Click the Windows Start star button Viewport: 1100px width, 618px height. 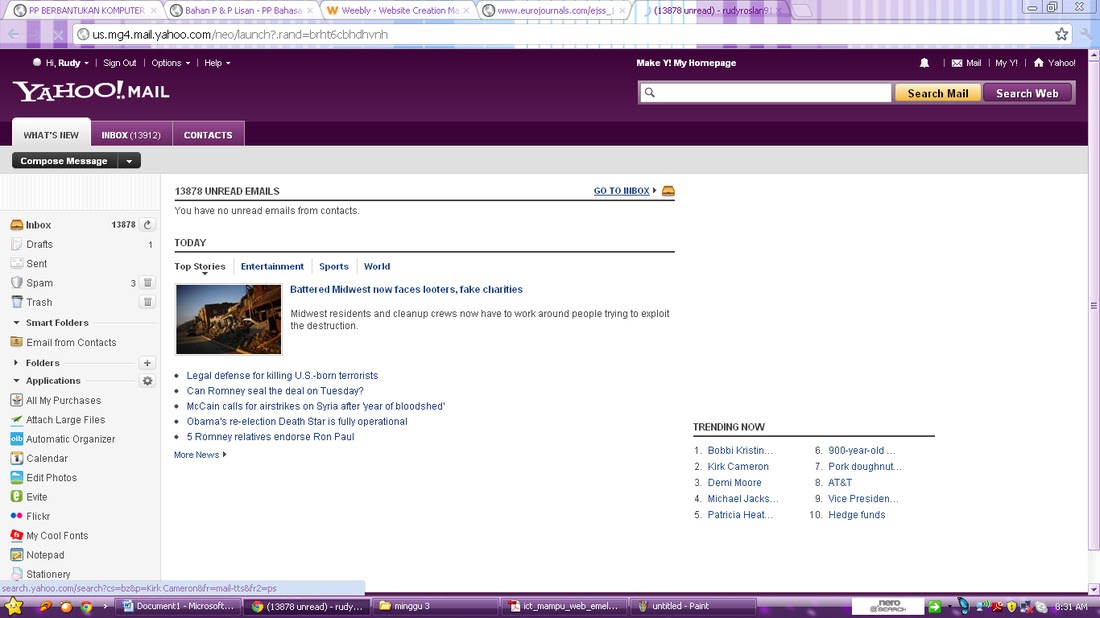(13, 606)
